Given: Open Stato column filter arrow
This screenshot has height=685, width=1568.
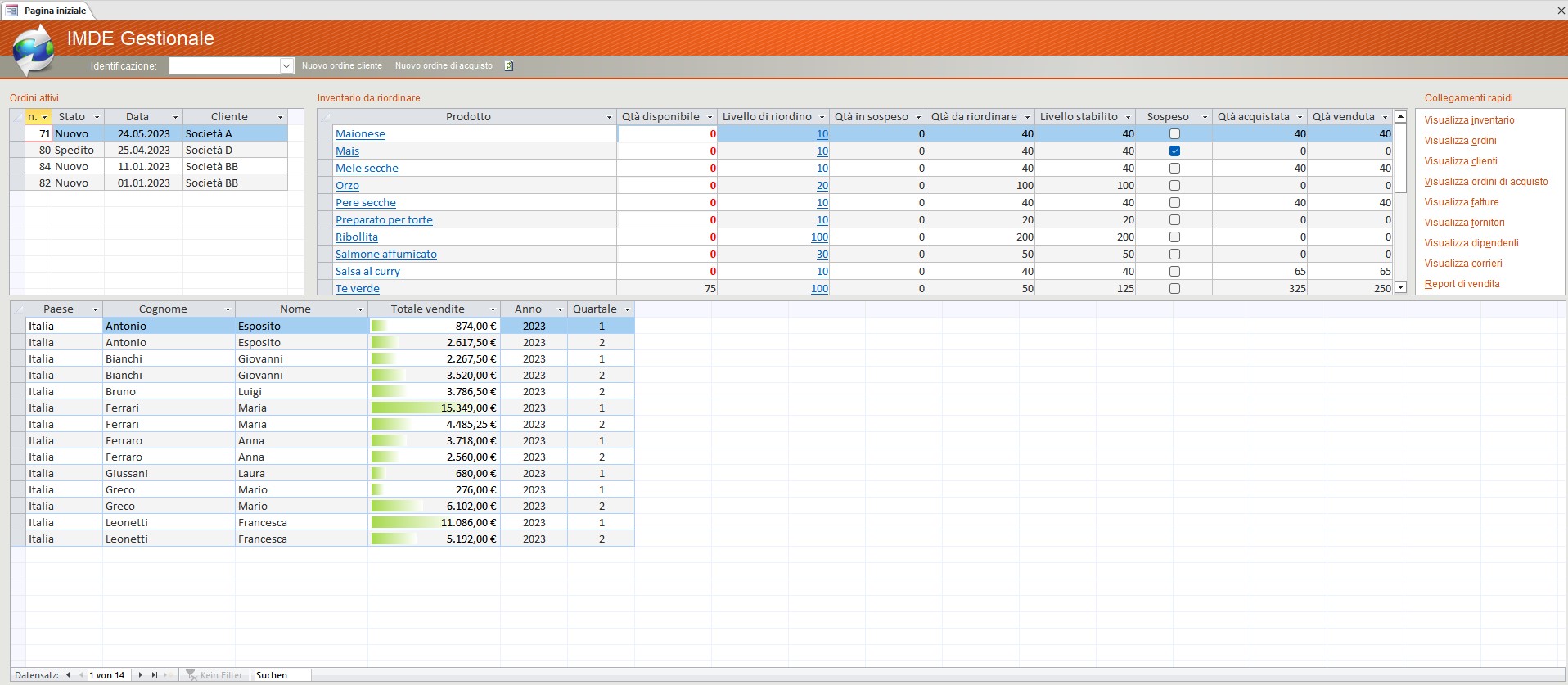Looking at the screenshot, I should coord(97,117).
